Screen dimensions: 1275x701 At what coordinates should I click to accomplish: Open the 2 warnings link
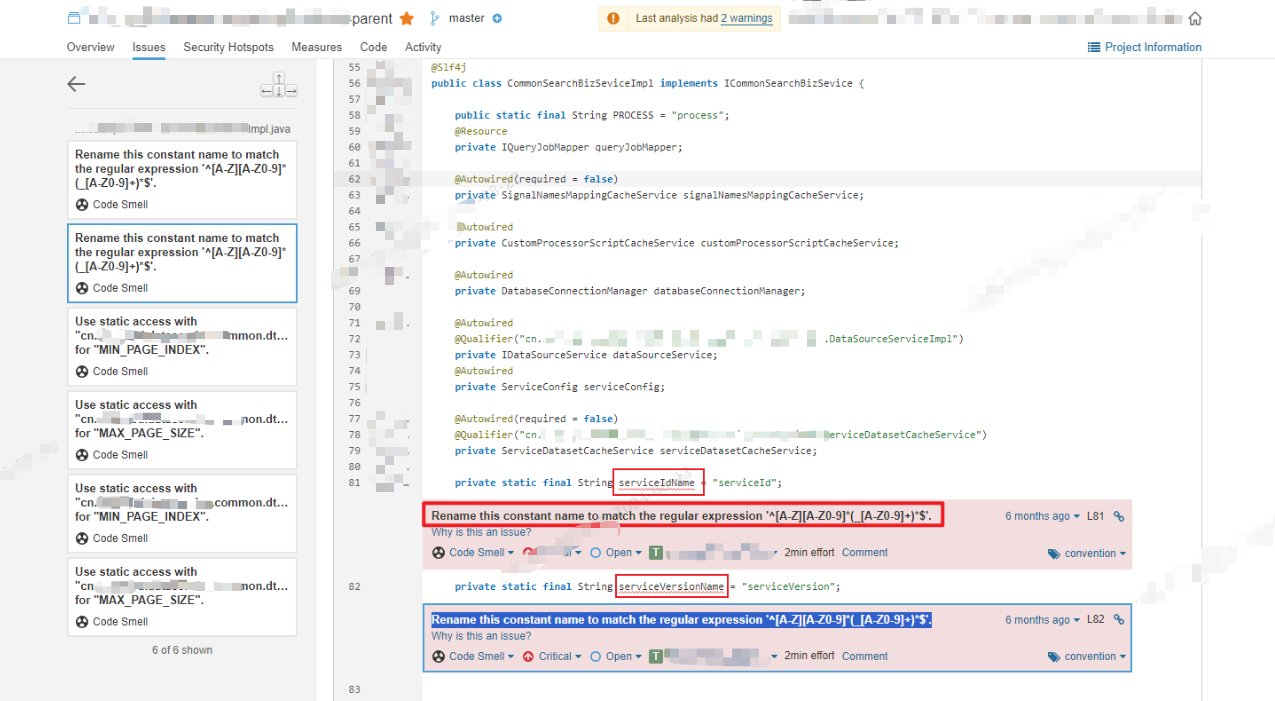(x=747, y=18)
